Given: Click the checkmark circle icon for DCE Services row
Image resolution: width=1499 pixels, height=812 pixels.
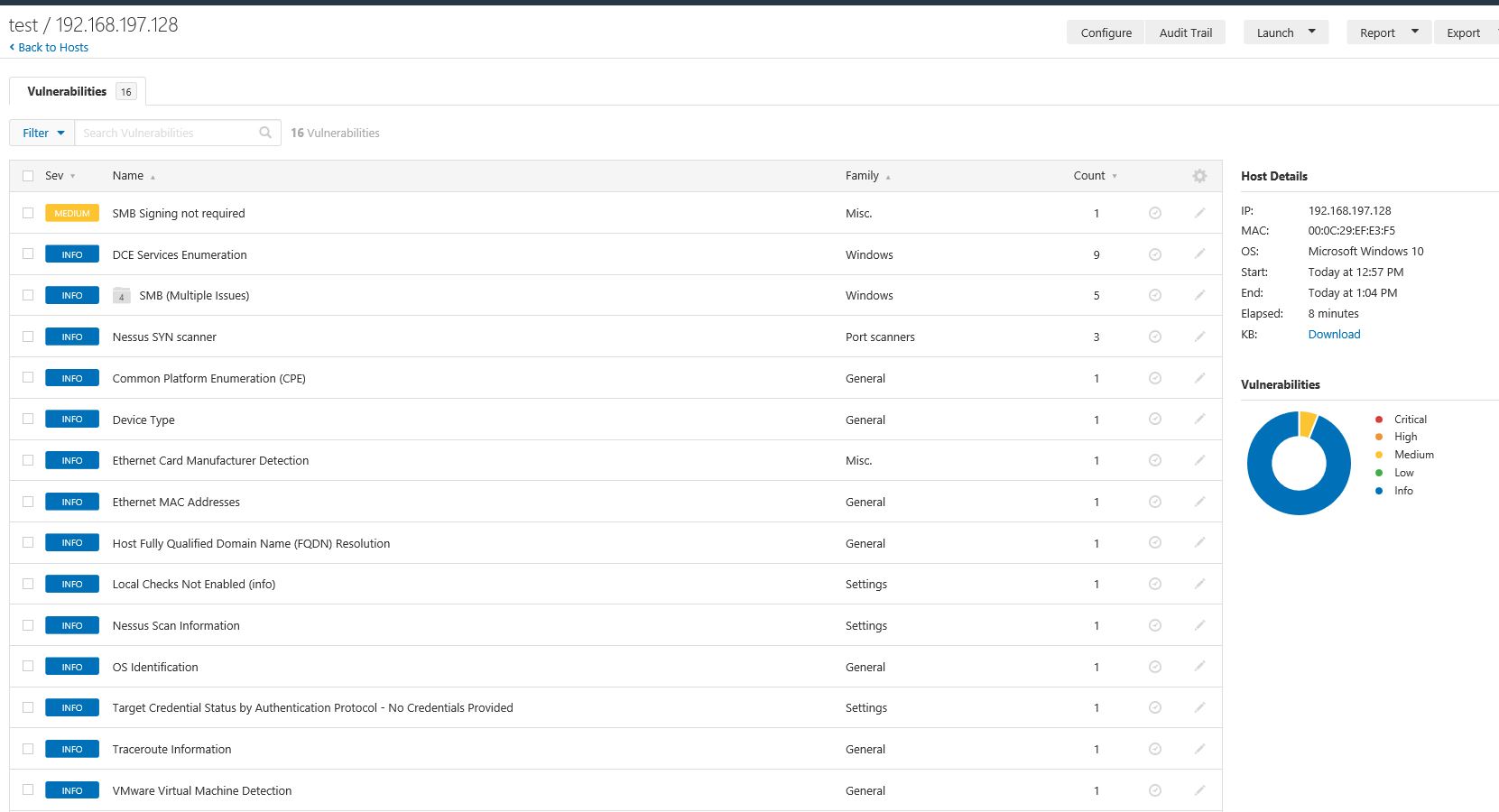Looking at the screenshot, I should [1154, 254].
